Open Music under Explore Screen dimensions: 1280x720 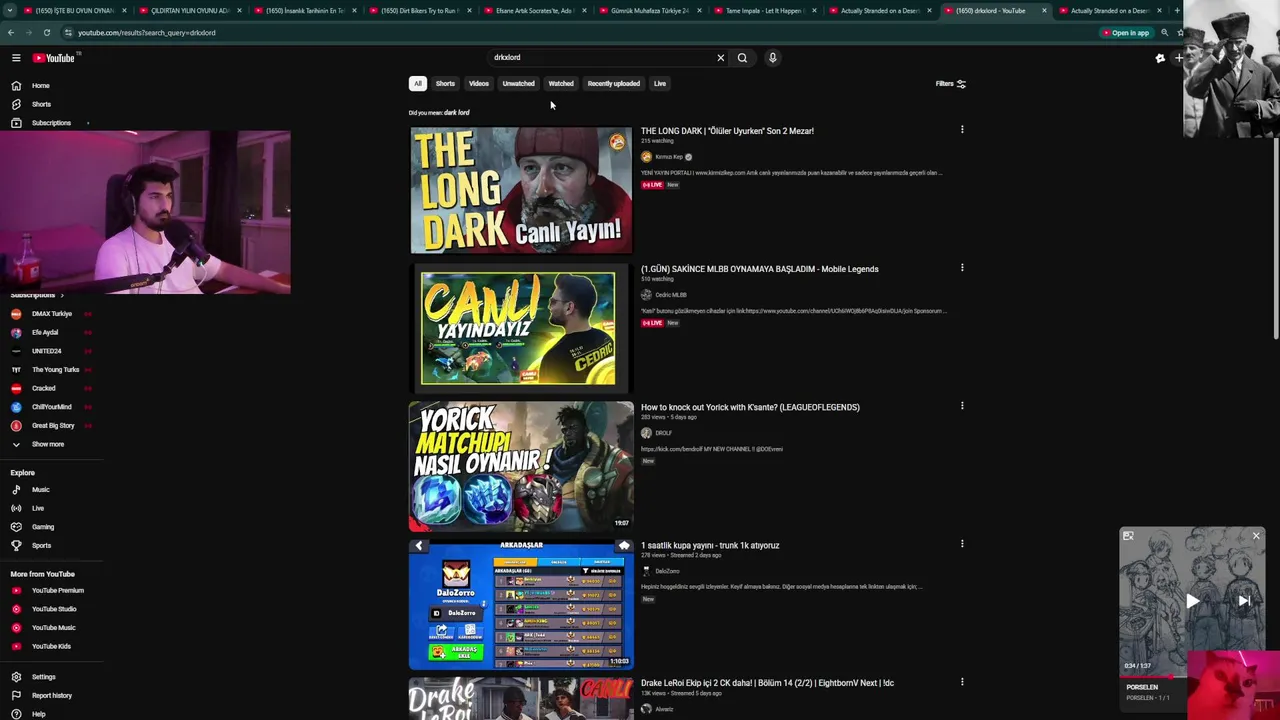pyautogui.click(x=40, y=490)
